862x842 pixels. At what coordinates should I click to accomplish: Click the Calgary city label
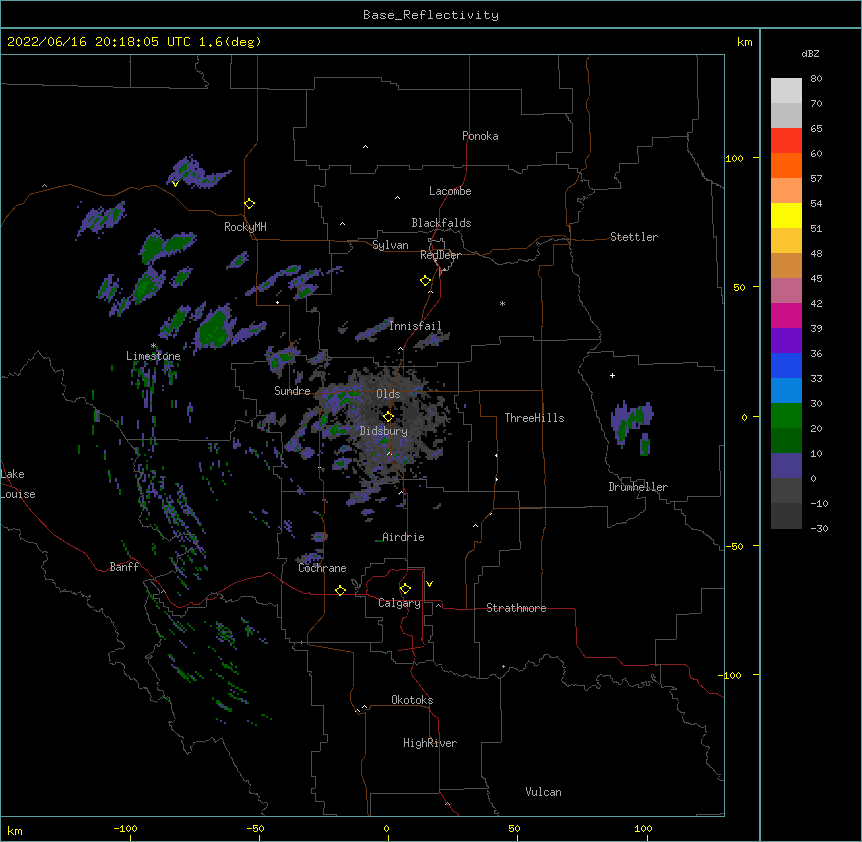tap(399, 603)
